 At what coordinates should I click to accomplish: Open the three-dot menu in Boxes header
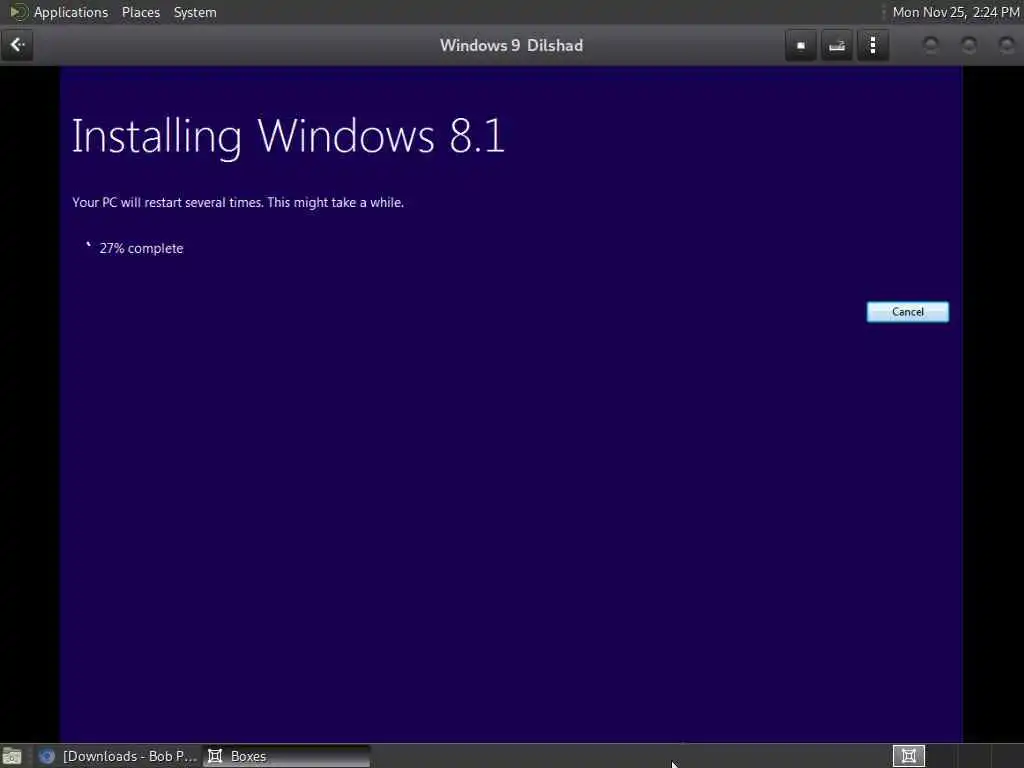pos(873,45)
